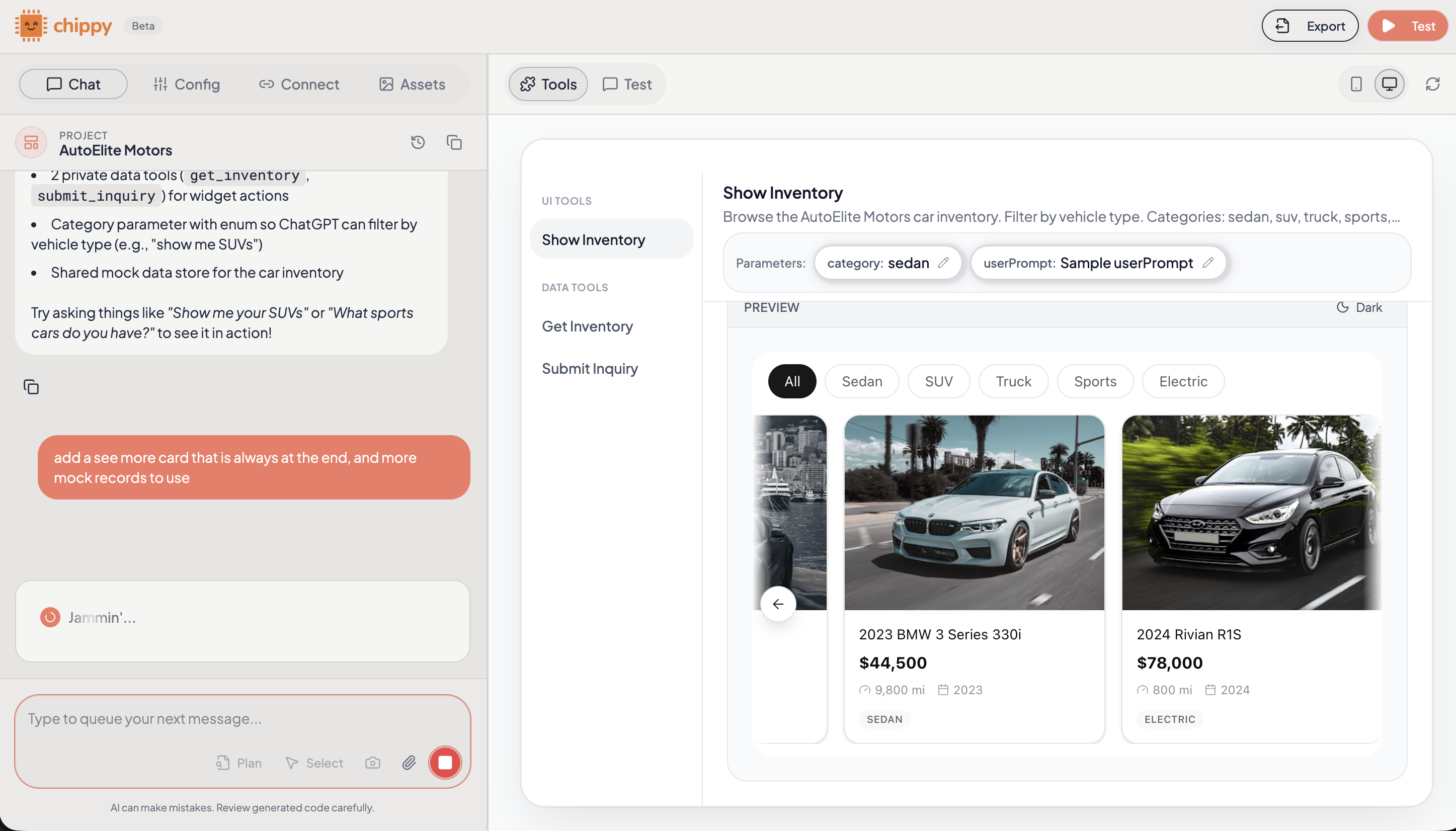1456x831 pixels.
Task: Copy the assistant message below the chat bubble
Action: click(31, 387)
